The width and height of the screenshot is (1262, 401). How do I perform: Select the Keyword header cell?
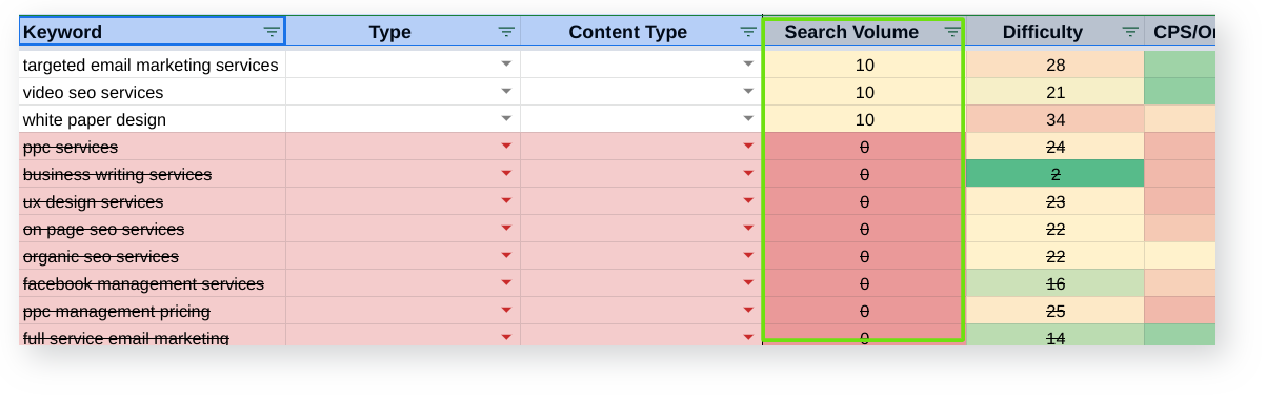point(140,32)
